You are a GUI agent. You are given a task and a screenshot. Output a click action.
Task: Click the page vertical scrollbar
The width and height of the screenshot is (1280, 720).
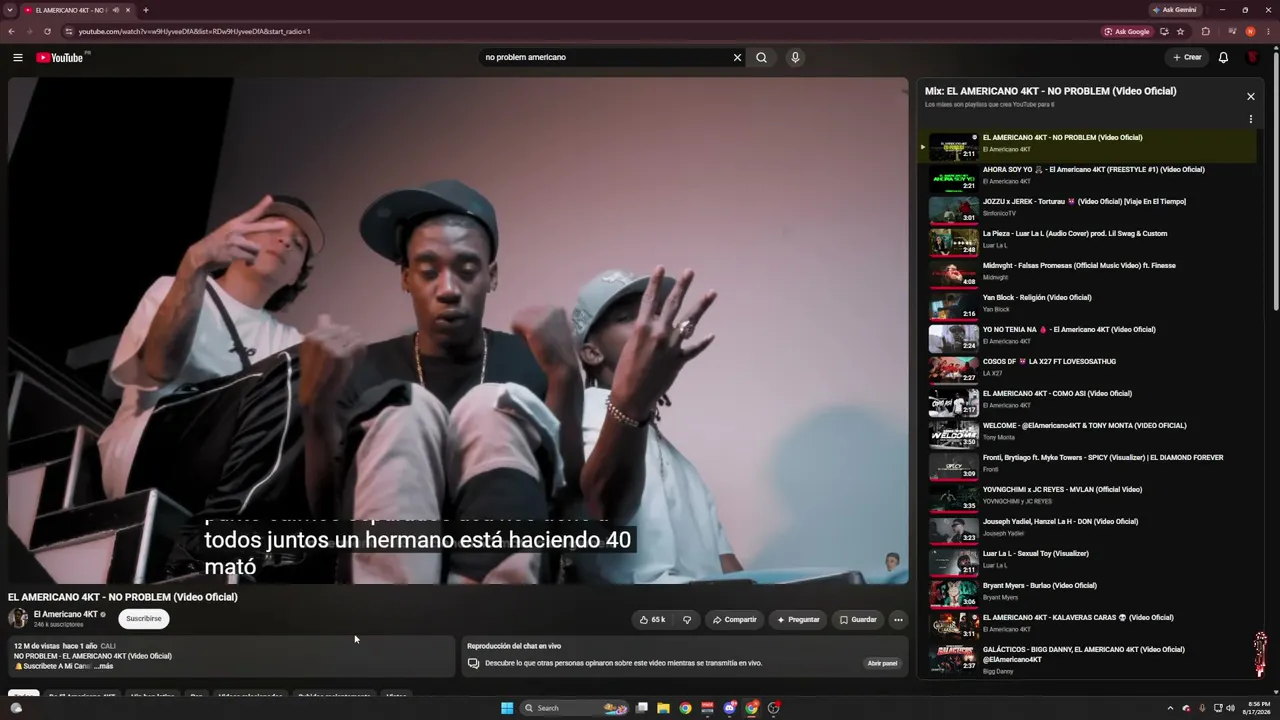point(1276,180)
